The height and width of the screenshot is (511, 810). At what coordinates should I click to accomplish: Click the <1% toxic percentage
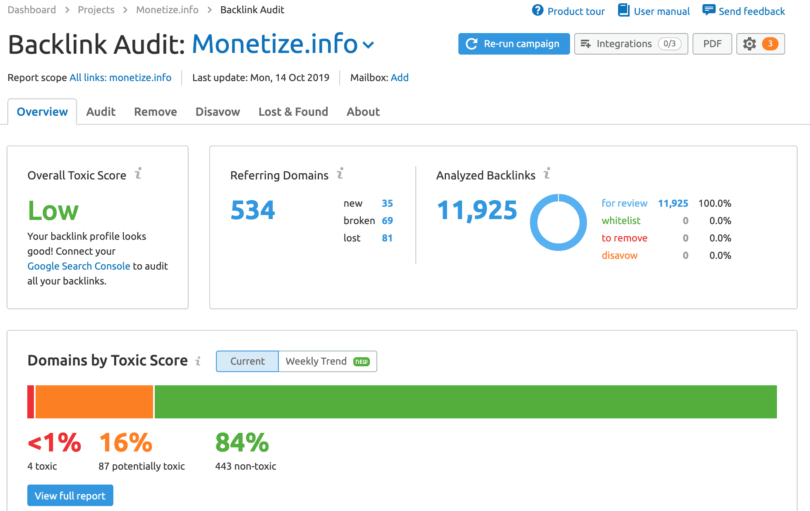pyautogui.click(x=54, y=443)
